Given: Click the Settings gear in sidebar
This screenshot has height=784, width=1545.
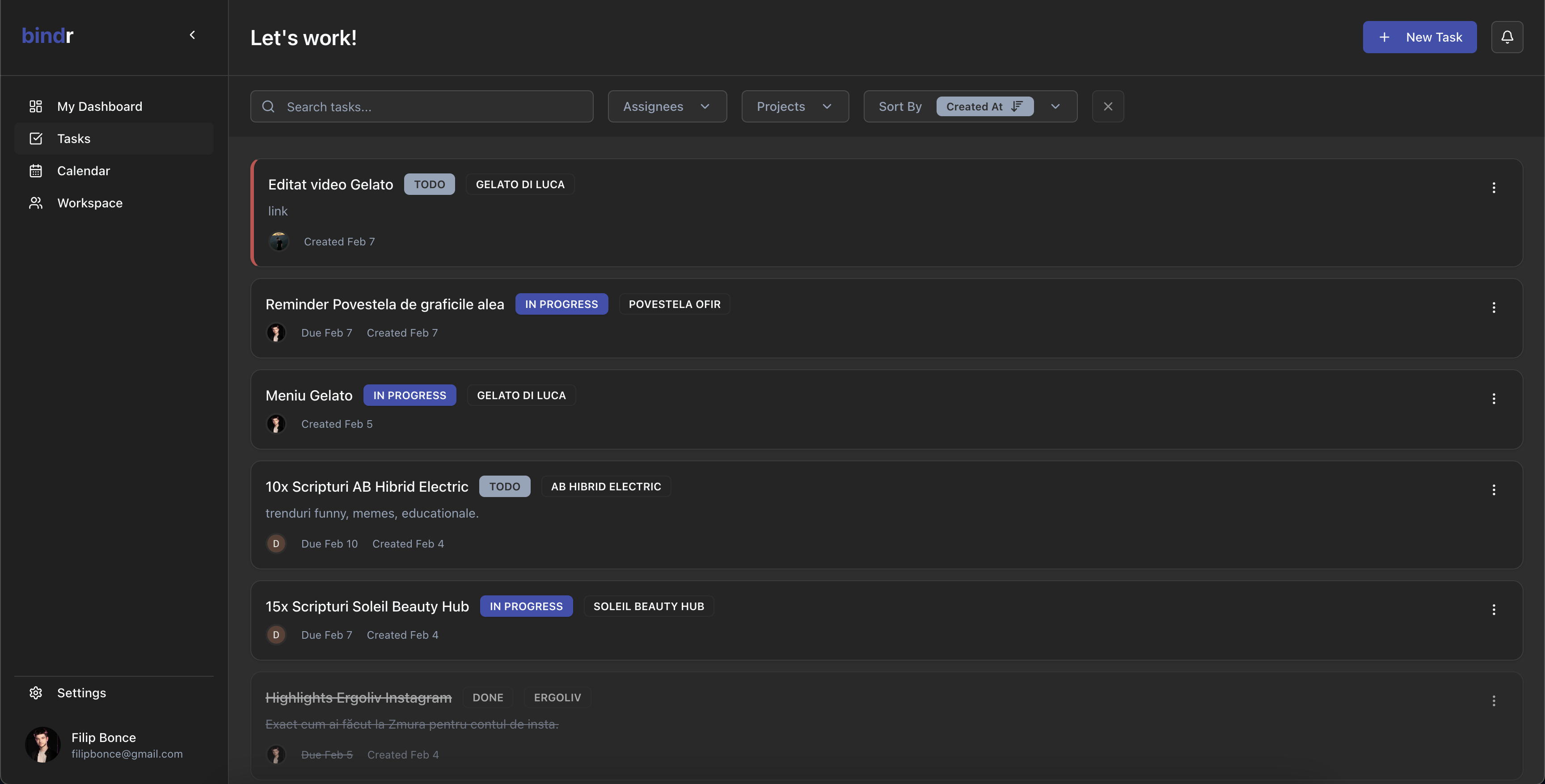Looking at the screenshot, I should 36,693.
